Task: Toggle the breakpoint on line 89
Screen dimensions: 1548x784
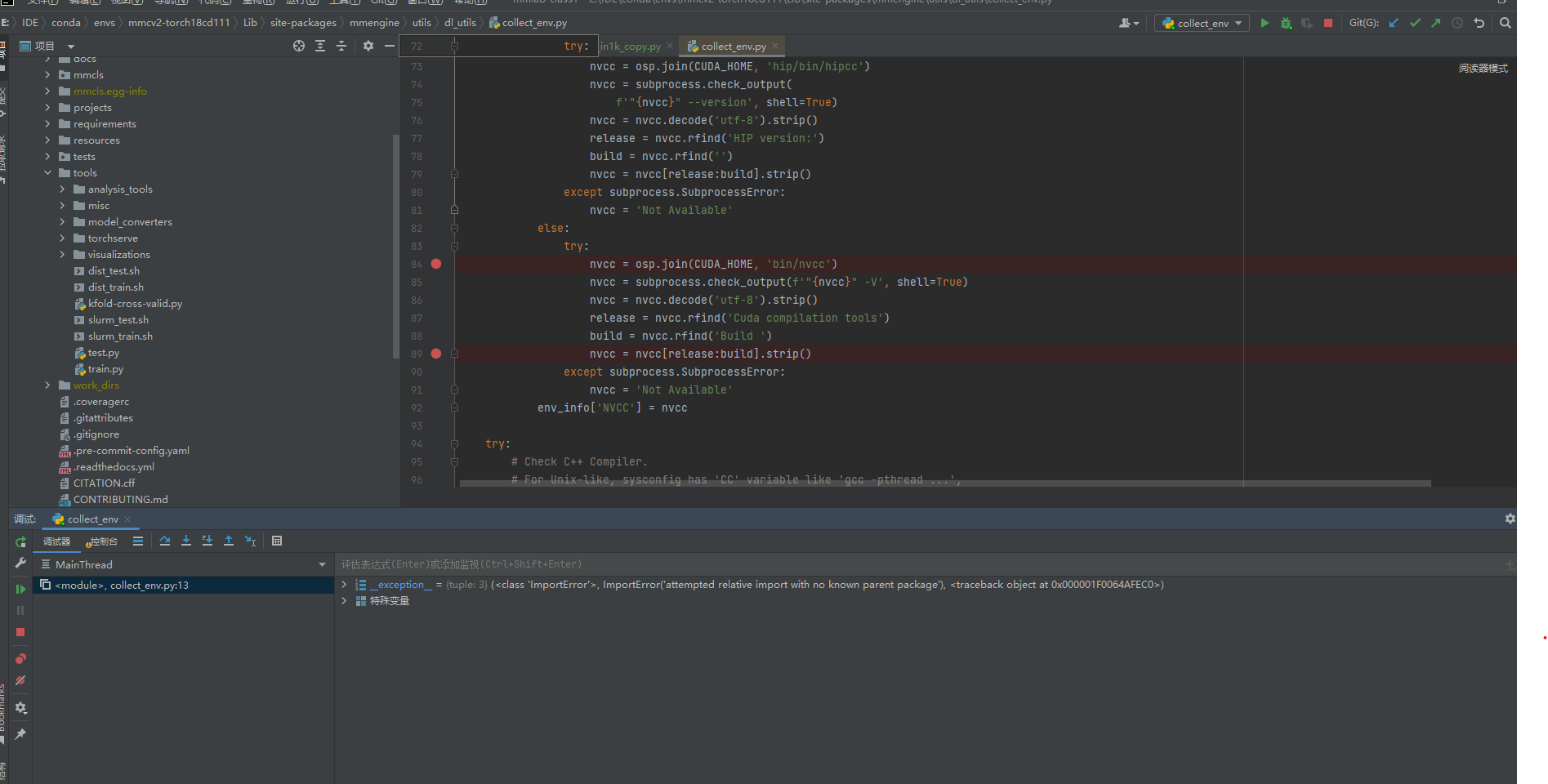Action: [435, 354]
